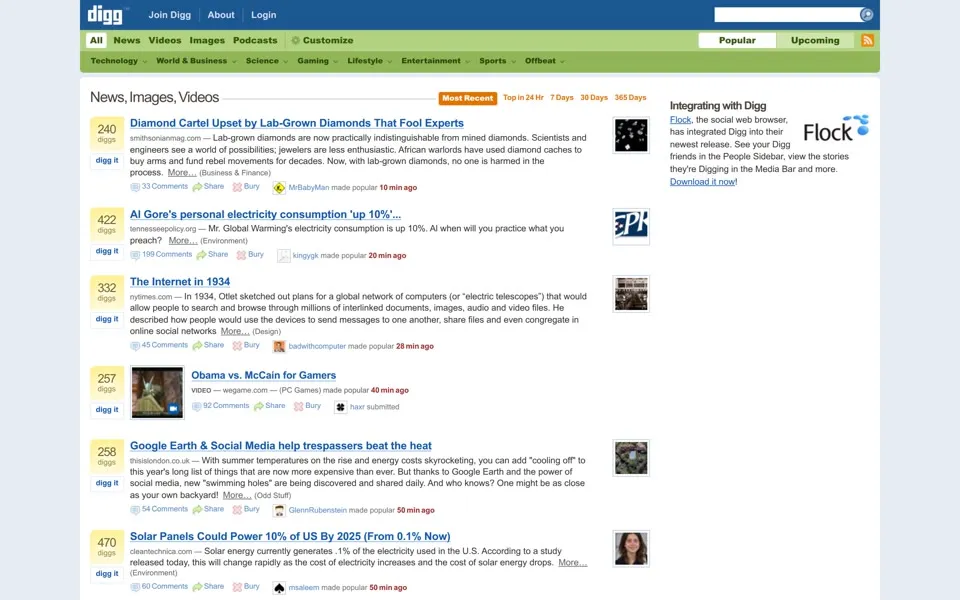Open the Images tab

click(207, 40)
